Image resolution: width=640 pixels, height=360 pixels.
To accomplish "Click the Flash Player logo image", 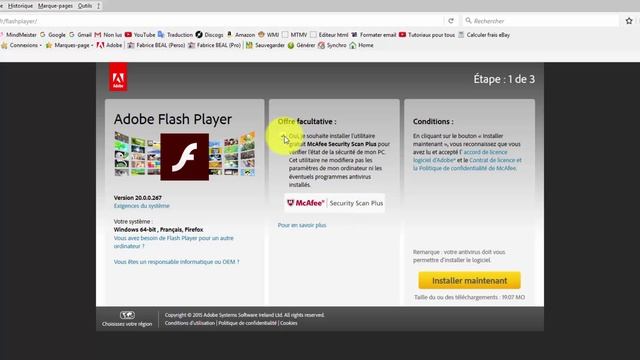I will coord(184,157).
